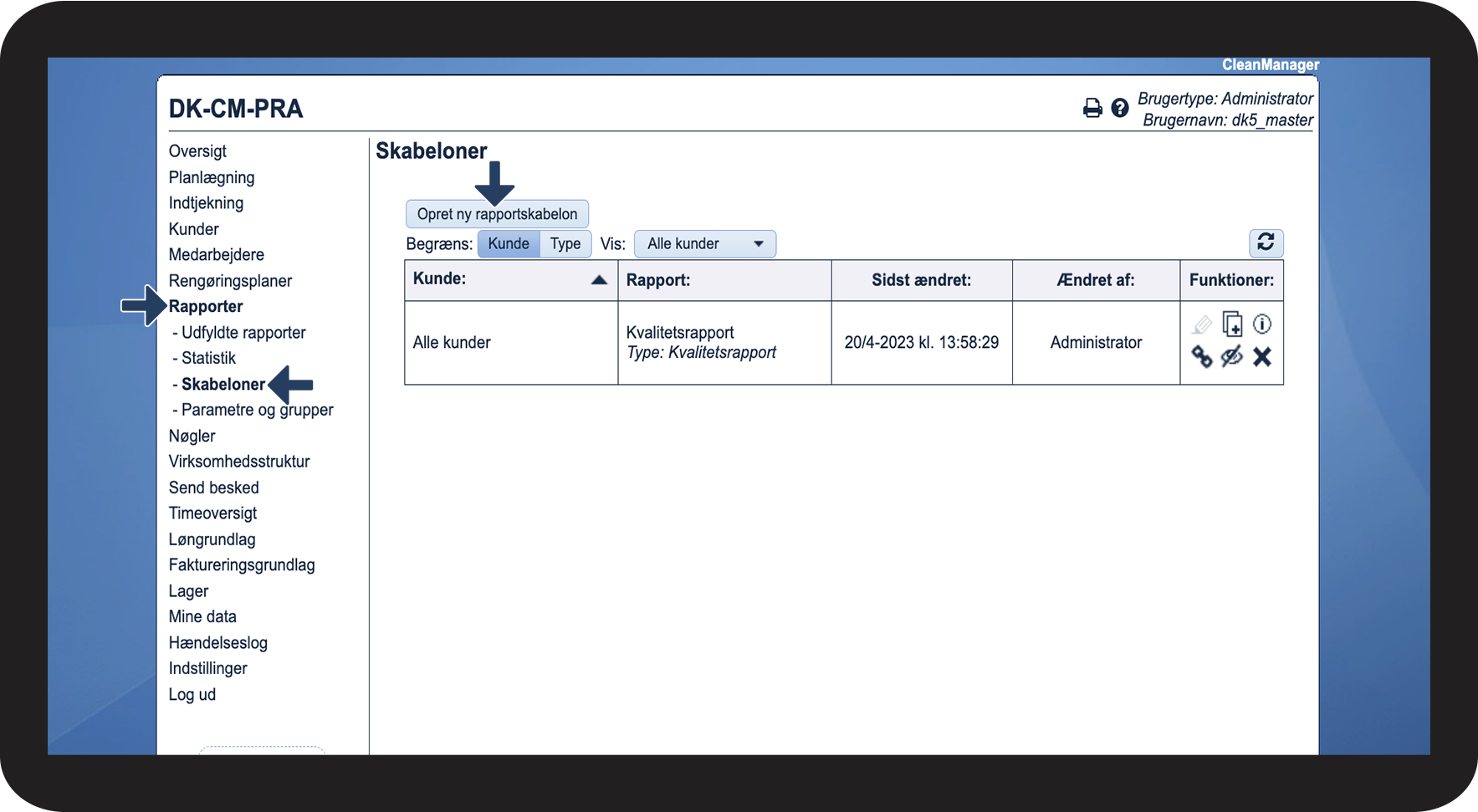This screenshot has width=1478, height=812.
Task: Select the Kunde filter option
Action: pyautogui.click(x=509, y=243)
